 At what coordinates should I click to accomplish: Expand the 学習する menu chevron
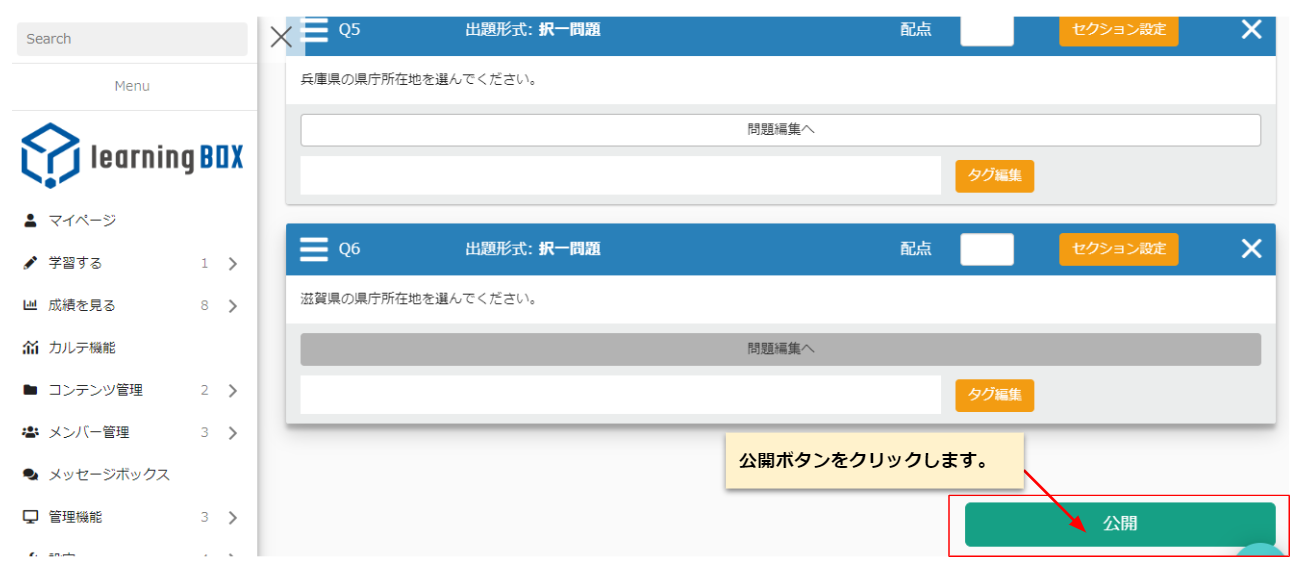232,264
